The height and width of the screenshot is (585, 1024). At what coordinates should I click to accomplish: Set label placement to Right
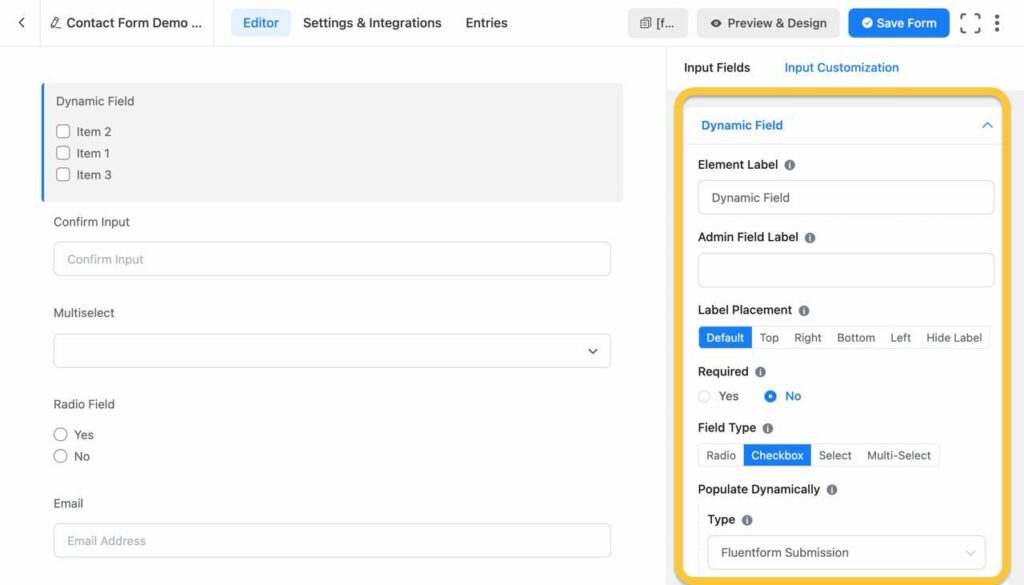point(808,338)
